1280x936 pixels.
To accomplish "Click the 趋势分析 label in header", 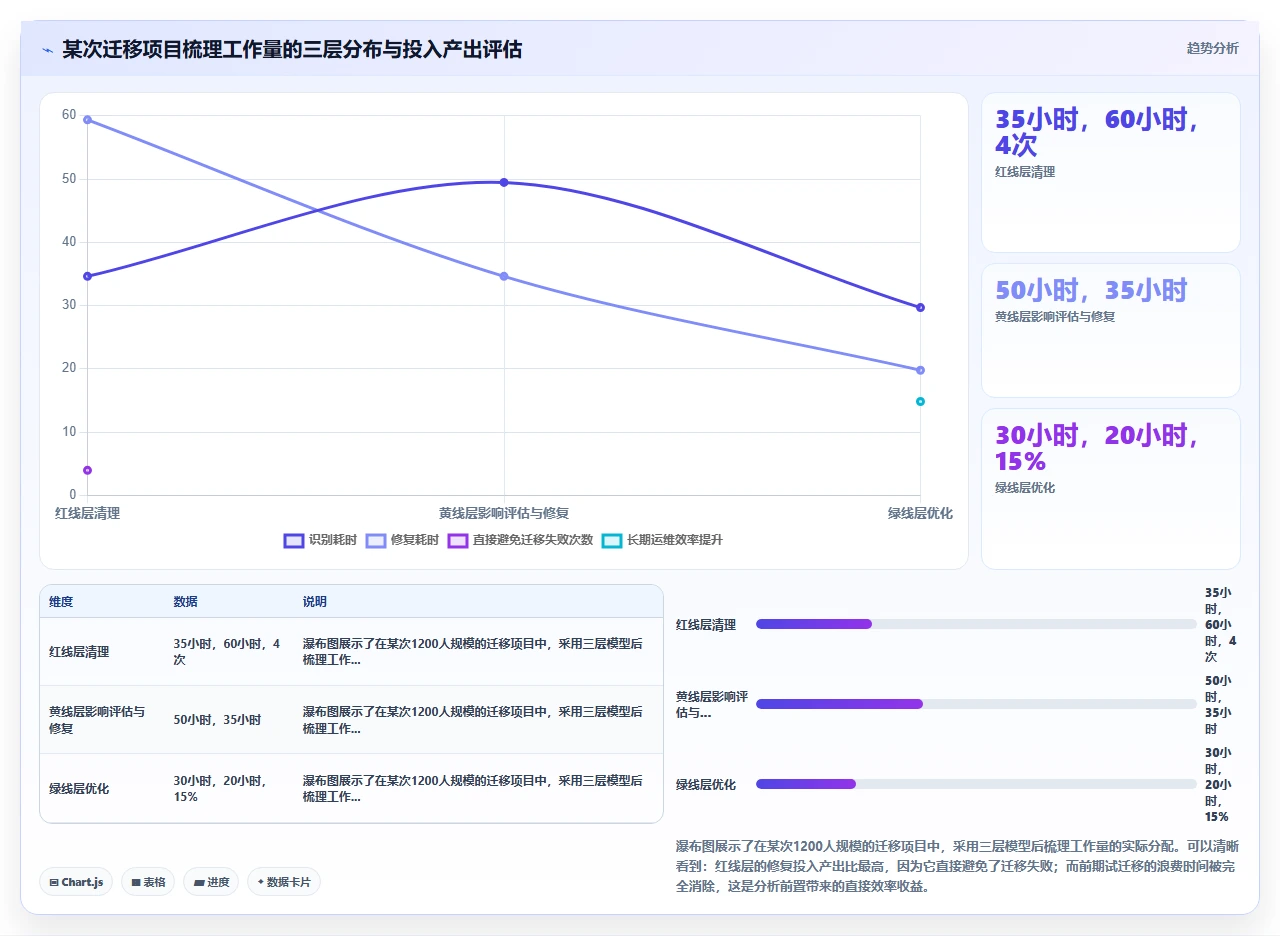I will [1212, 49].
